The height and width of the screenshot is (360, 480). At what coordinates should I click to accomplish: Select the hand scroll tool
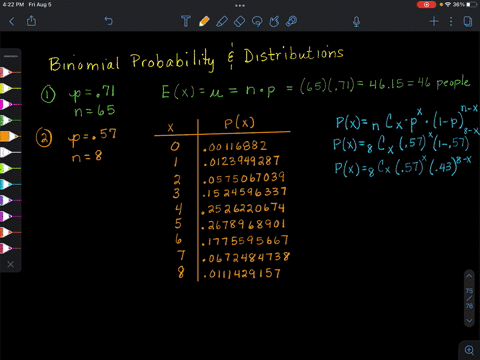point(274,21)
